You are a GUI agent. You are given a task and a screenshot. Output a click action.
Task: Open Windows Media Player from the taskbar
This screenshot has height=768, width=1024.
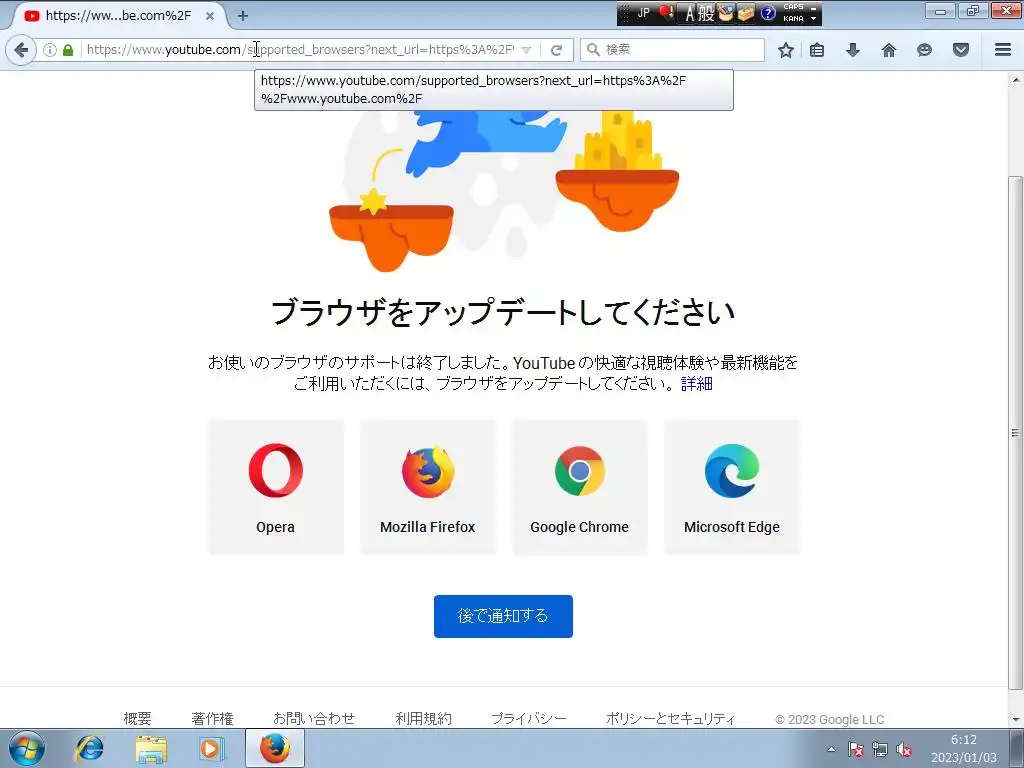pos(211,748)
